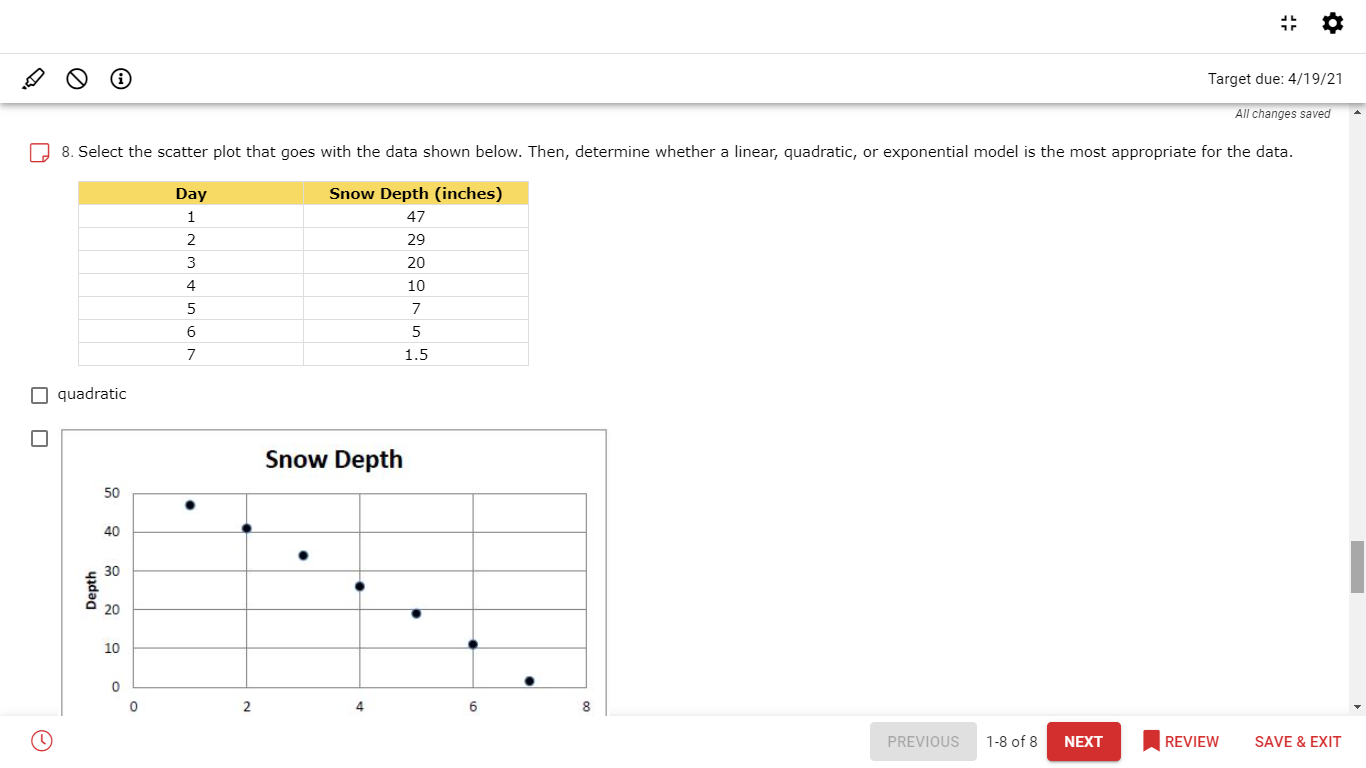Open the settings gear
1366x768 pixels.
pos(1333,22)
